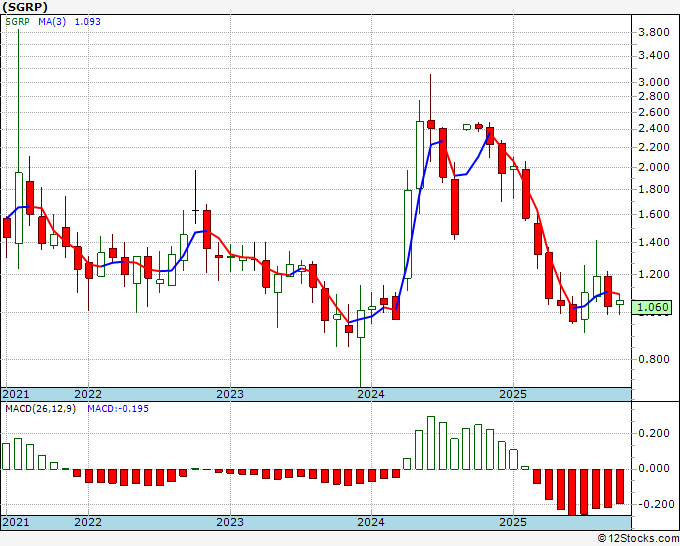The image size is (680, 546).
Task: Click 2021 on the MACD panel timeline
Action: tap(17, 522)
